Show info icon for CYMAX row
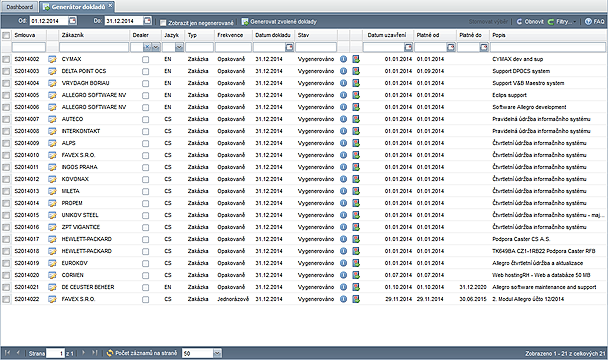608x360 pixels. 344,59
